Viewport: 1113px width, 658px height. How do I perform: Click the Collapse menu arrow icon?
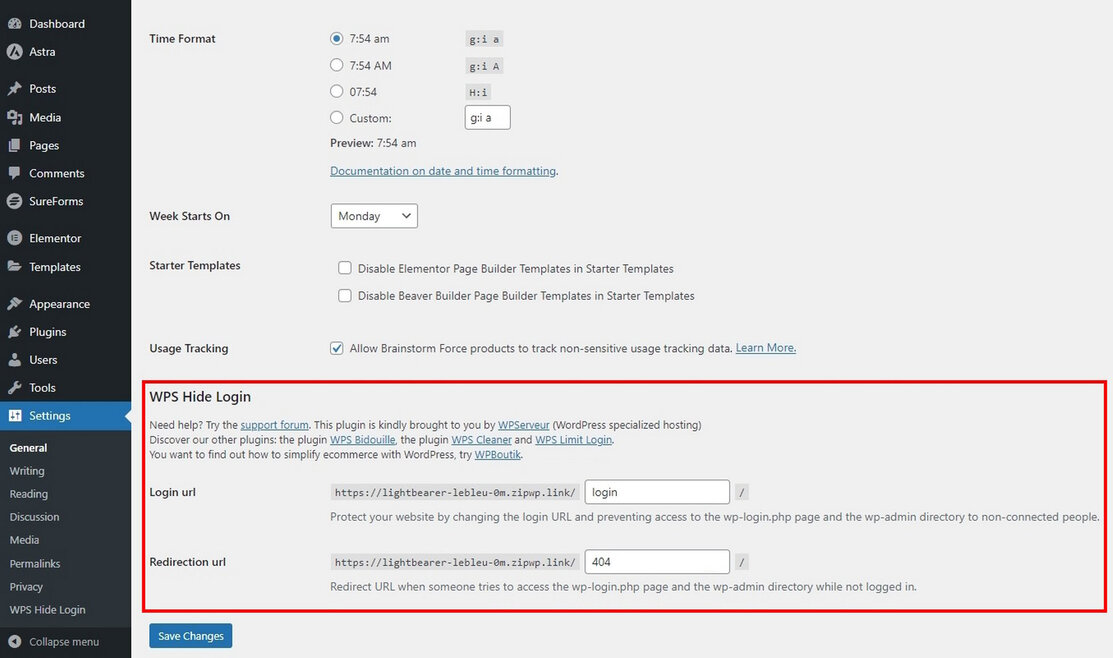tap(14, 642)
